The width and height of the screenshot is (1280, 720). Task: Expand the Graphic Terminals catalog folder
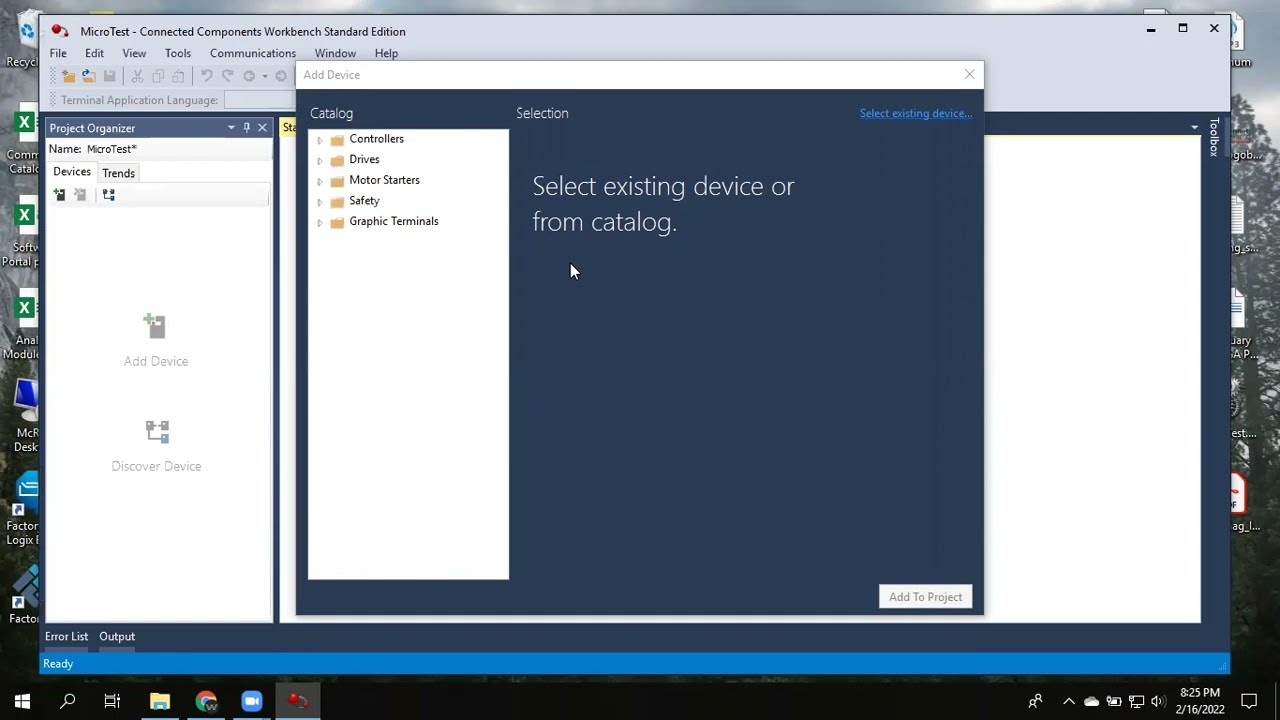click(x=320, y=222)
